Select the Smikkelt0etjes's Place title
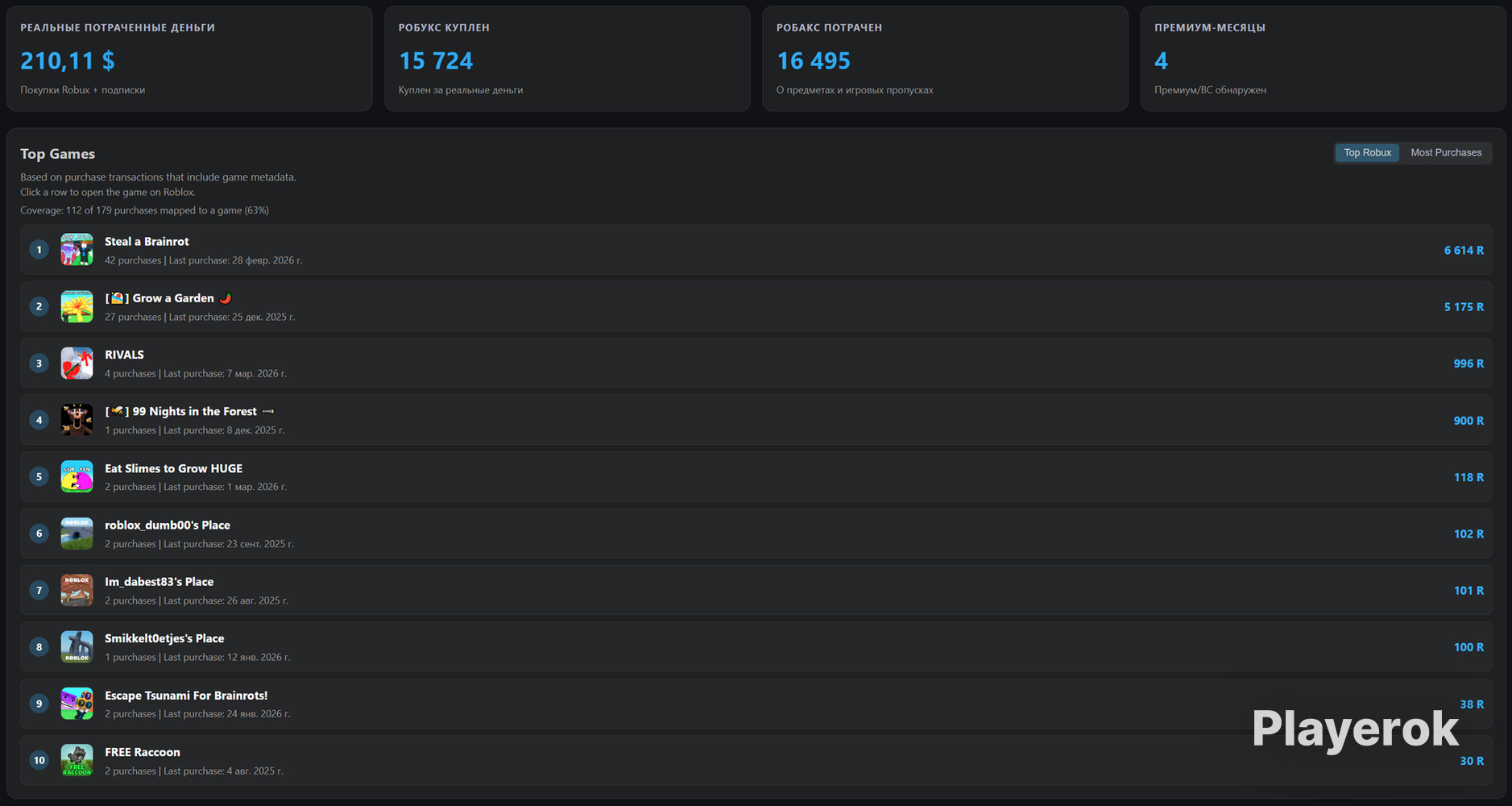Viewport: 1512px width, 806px height. click(x=164, y=638)
